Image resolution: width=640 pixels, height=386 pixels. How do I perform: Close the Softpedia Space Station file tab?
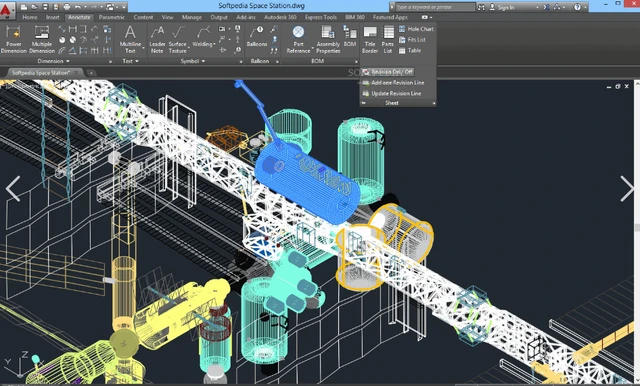(76, 73)
